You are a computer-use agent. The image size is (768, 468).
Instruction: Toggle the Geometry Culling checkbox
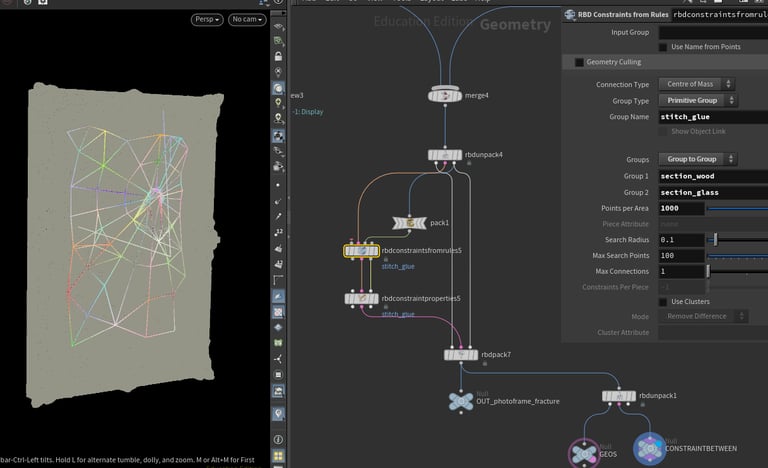tap(579, 62)
